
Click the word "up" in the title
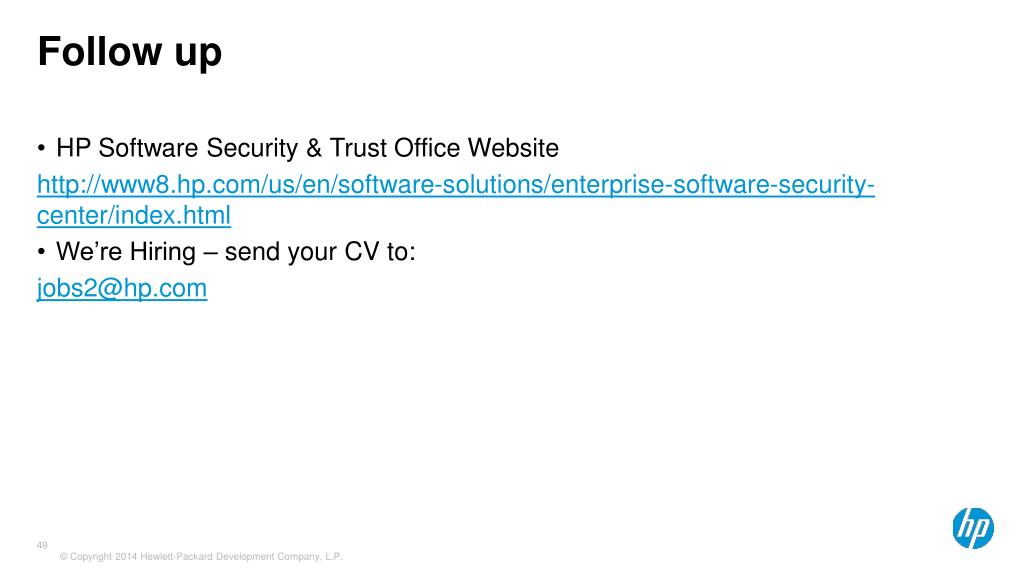point(198,54)
